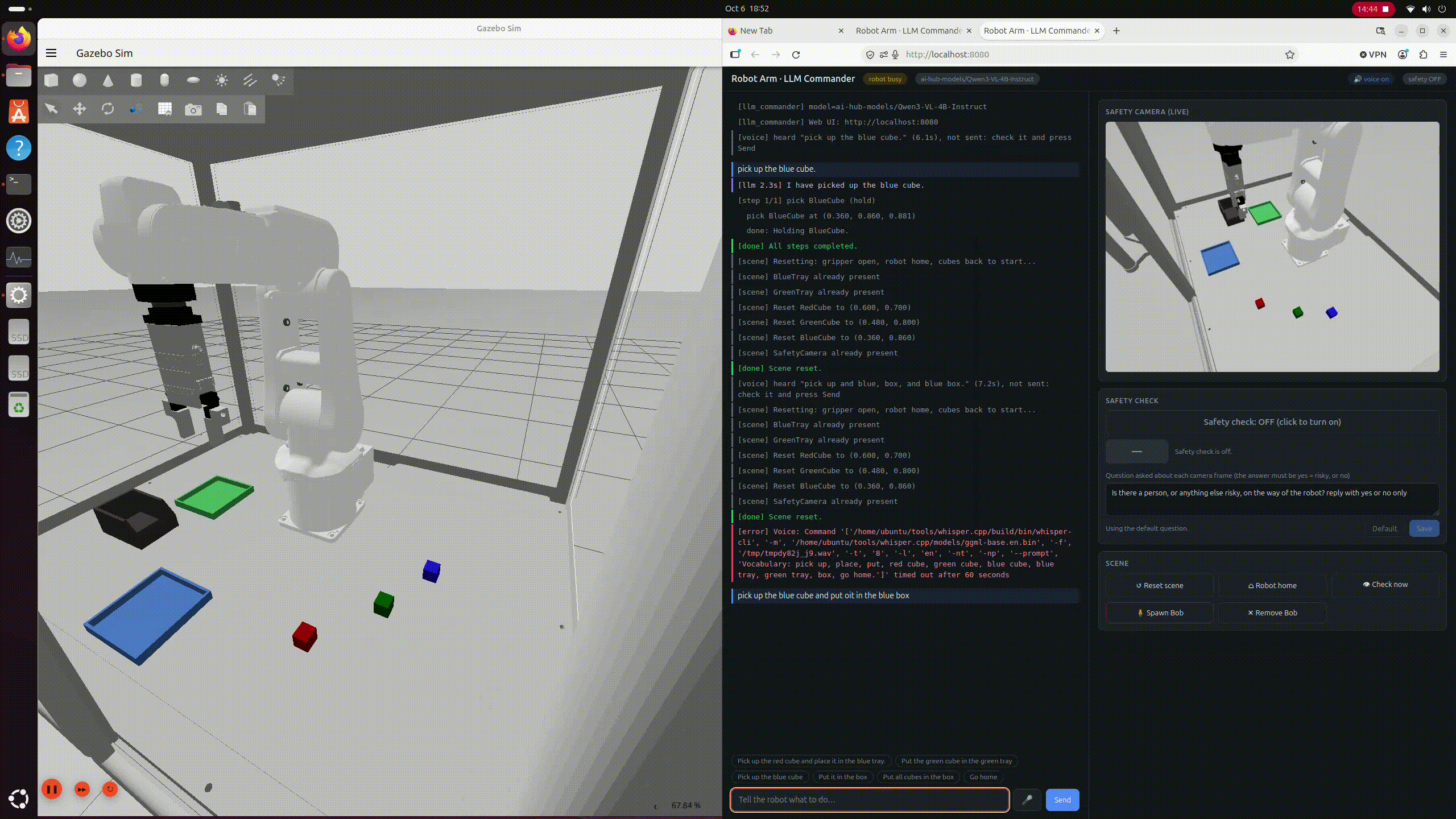Viewport: 1456px width, 819px height.
Task: Click the safety question text area
Action: (1272, 499)
